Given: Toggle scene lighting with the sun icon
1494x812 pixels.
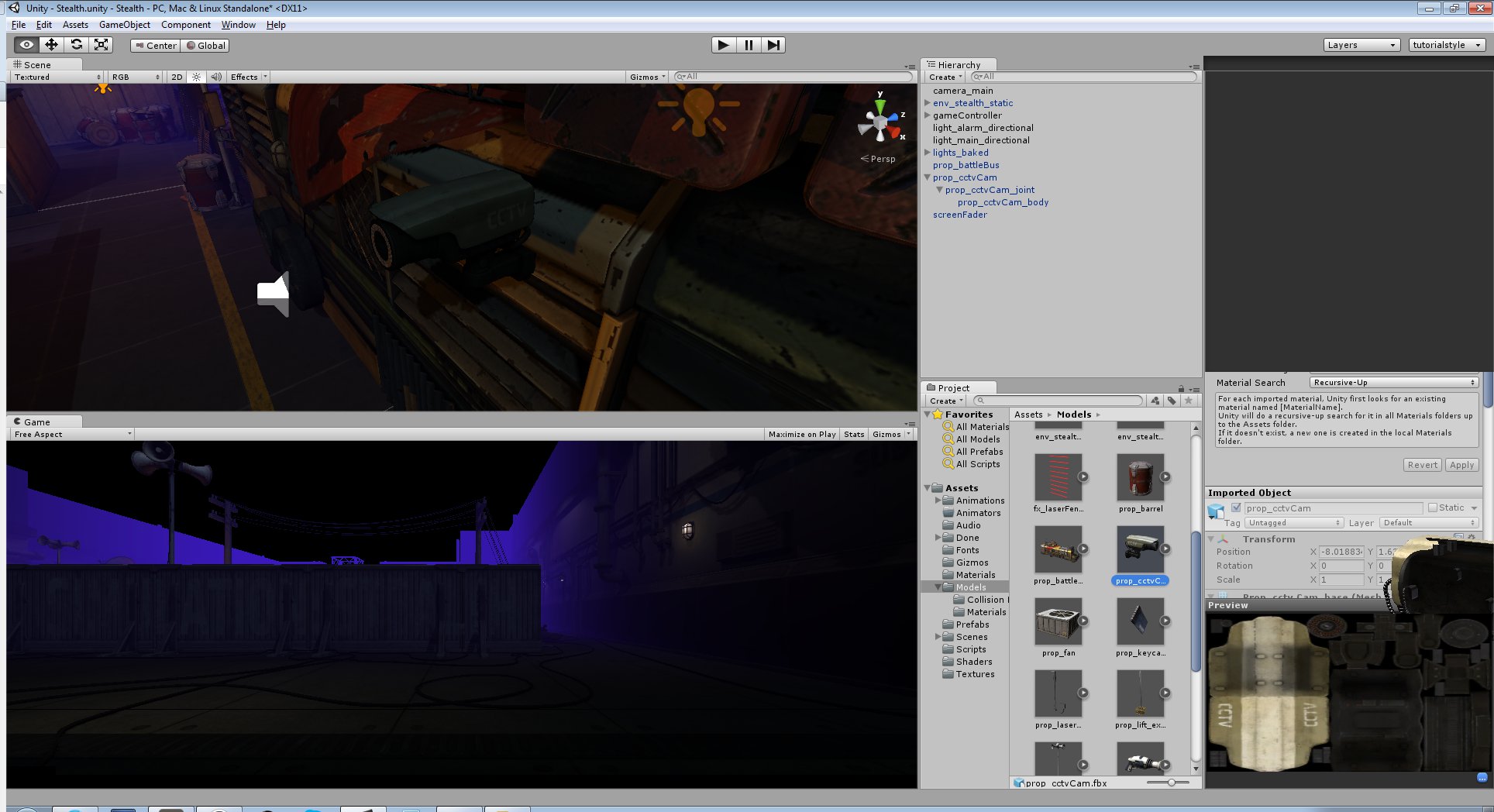Looking at the screenshot, I should click(x=196, y=77).
